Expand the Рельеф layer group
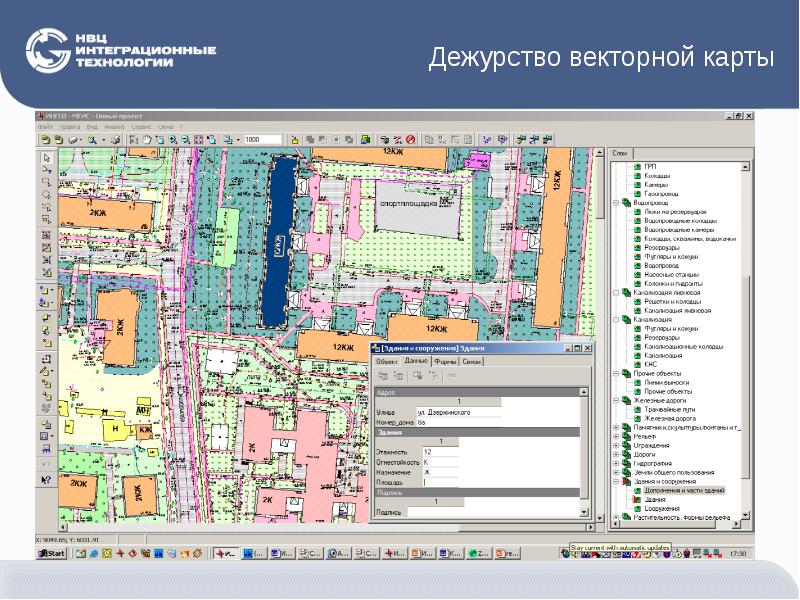 click(x=615, y=436)
